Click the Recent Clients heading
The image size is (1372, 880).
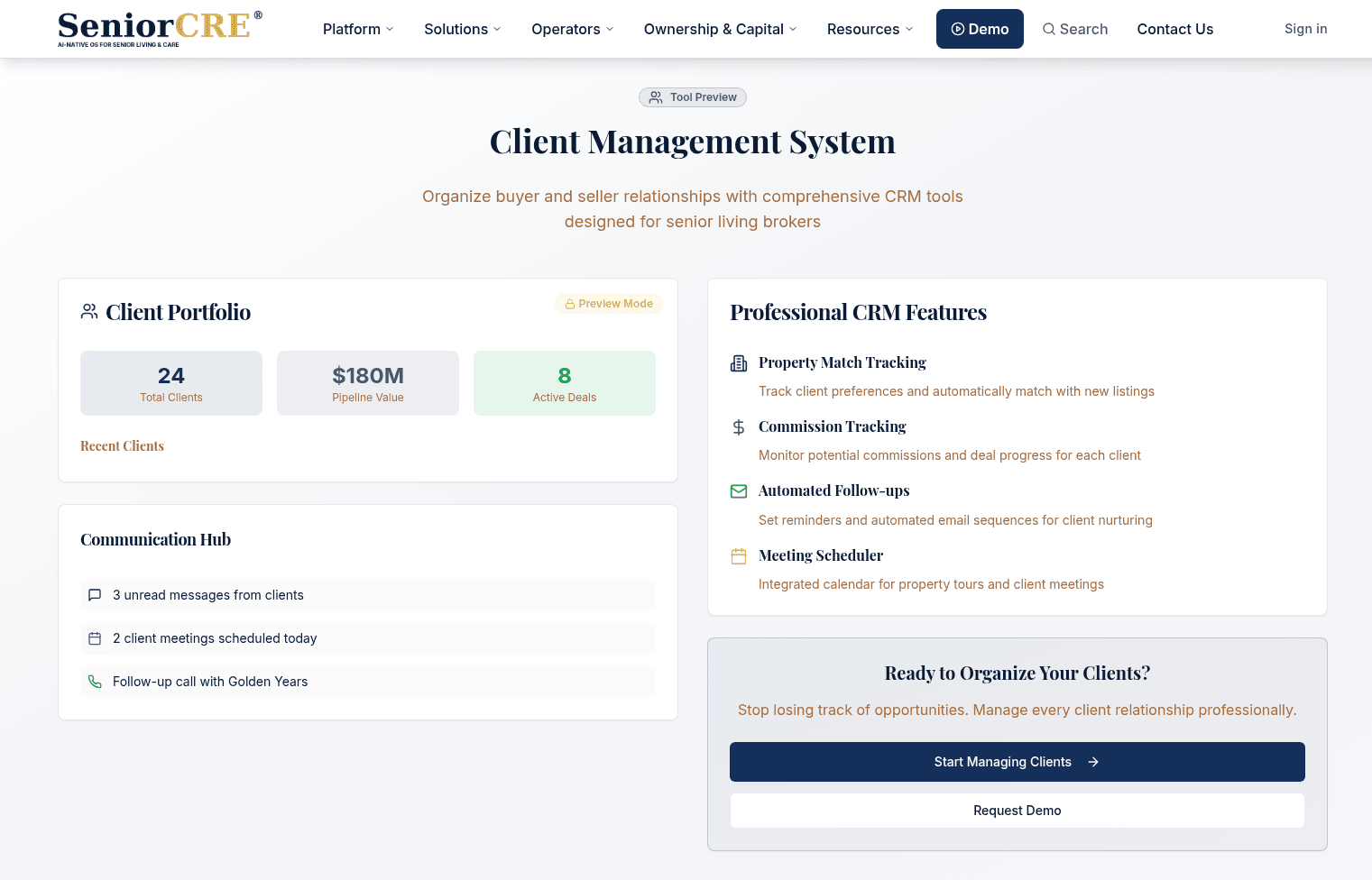click(x=123, y=446)
